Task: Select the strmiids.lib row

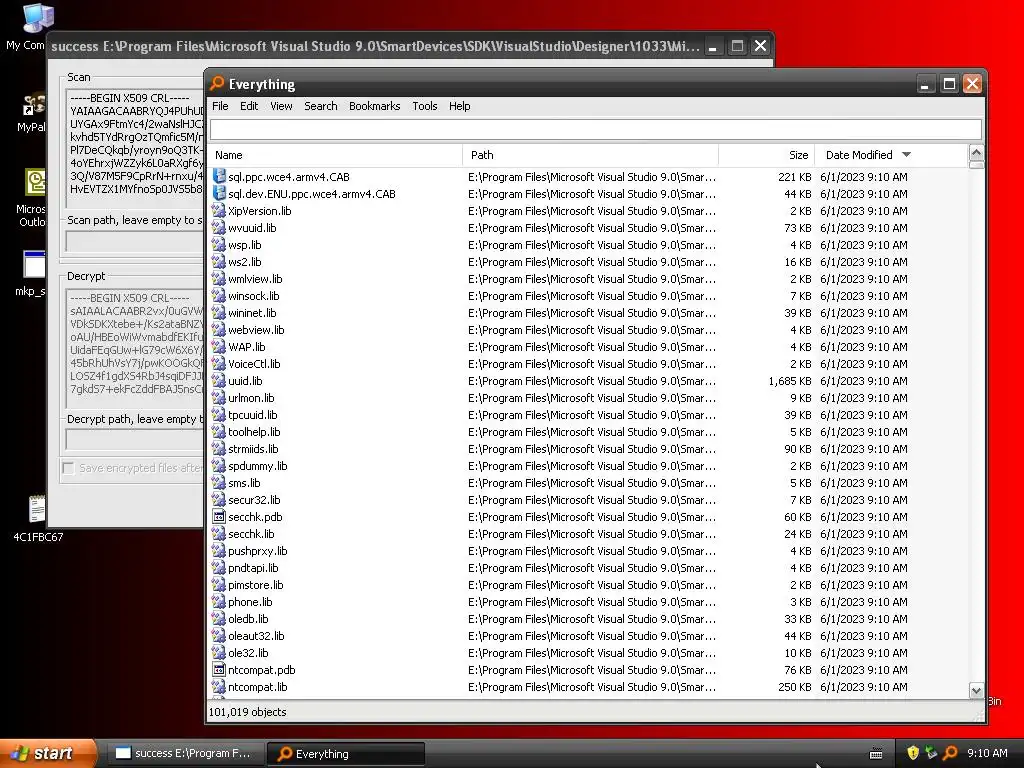Action: pos(588,449)
